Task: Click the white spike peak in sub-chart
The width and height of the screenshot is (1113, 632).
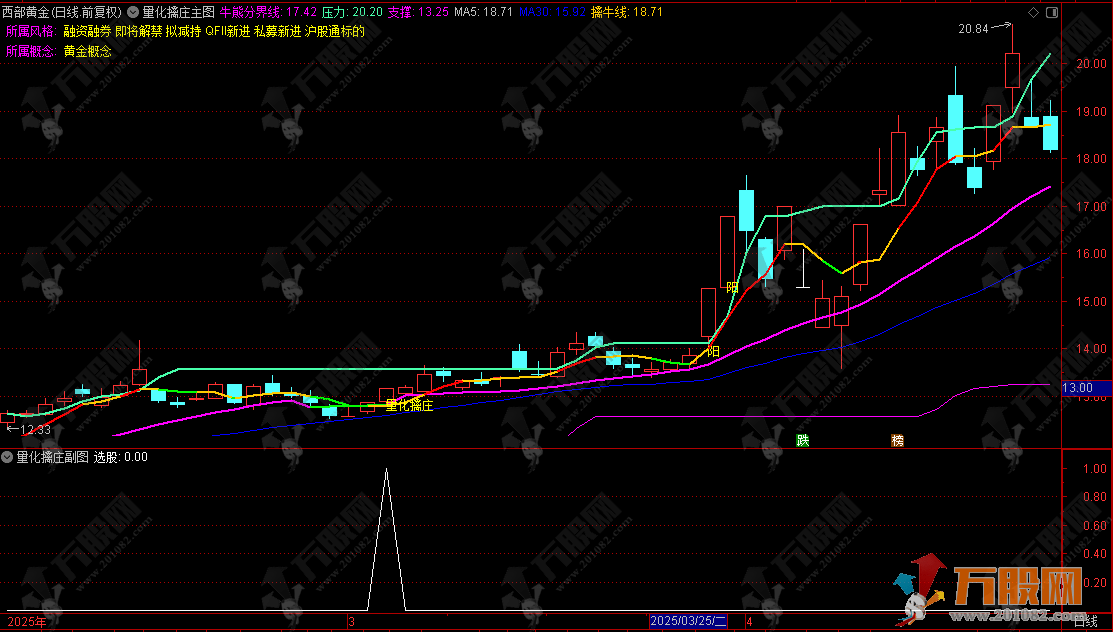Action: pos(387,470)
